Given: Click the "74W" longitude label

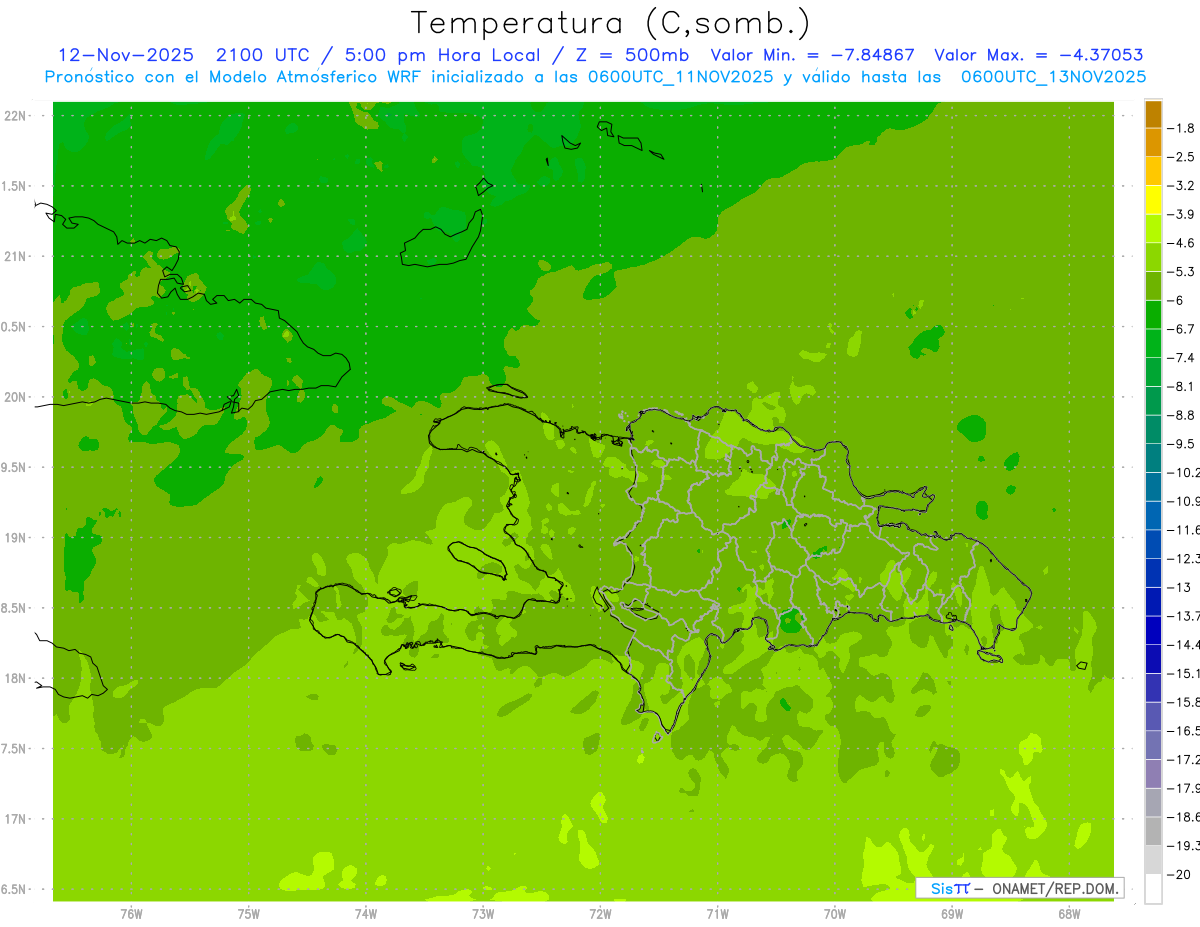Looking at the screenshot, I should 365,914.
